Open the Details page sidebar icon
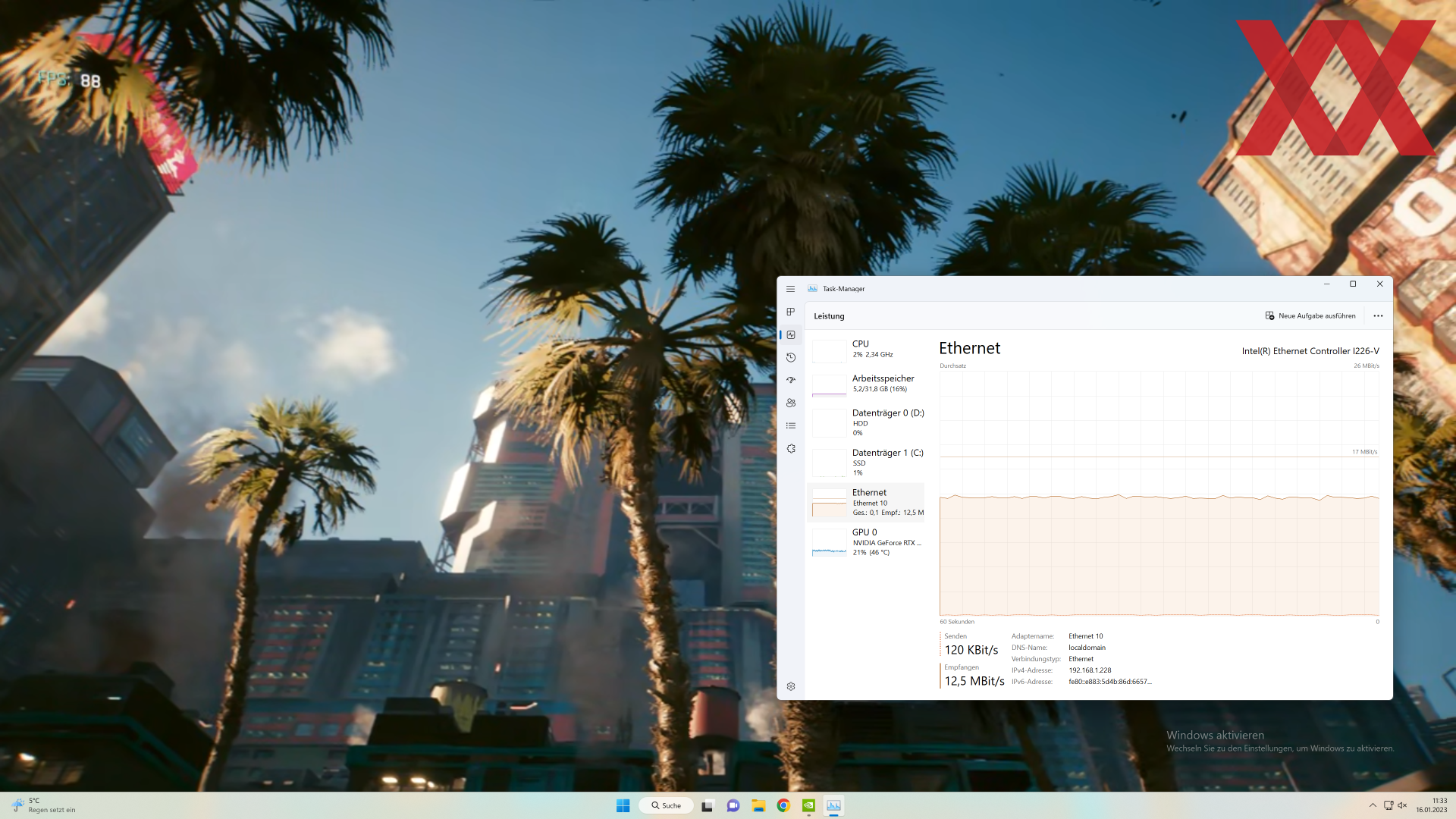1456x819 pixels. [790, 425]
